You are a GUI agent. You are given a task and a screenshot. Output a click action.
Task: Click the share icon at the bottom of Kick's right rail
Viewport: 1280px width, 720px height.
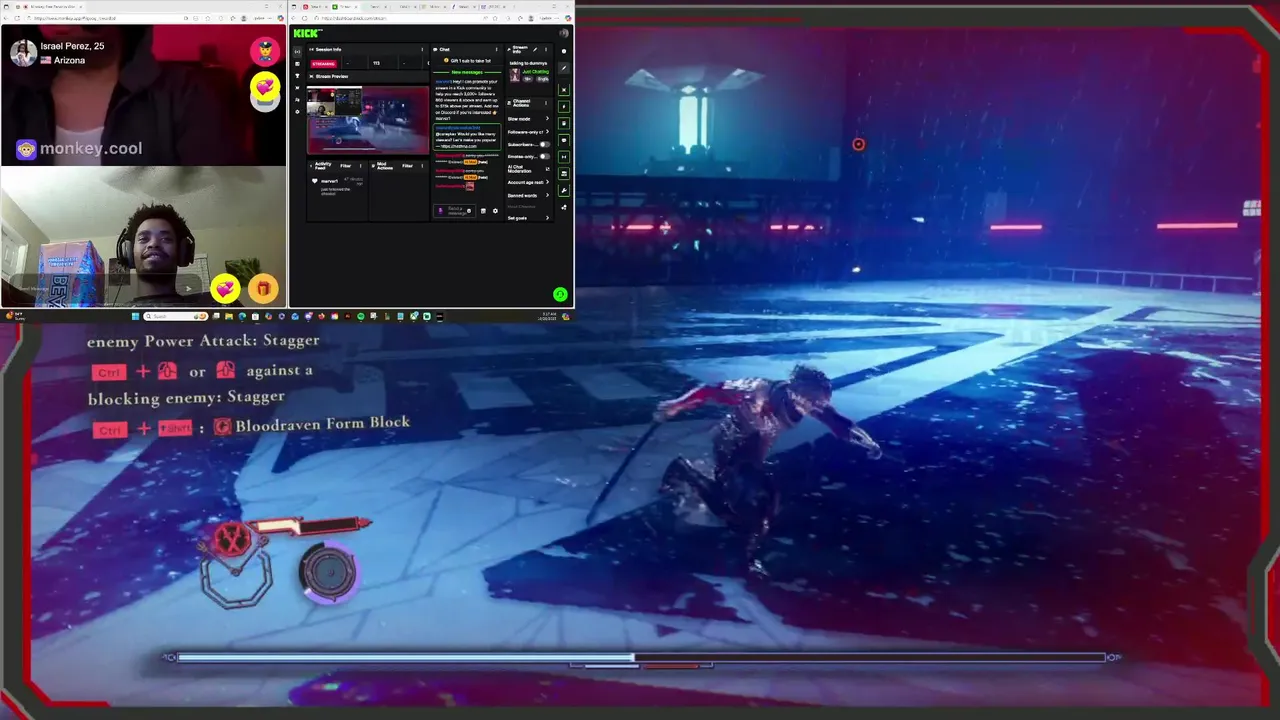[564, 207]
